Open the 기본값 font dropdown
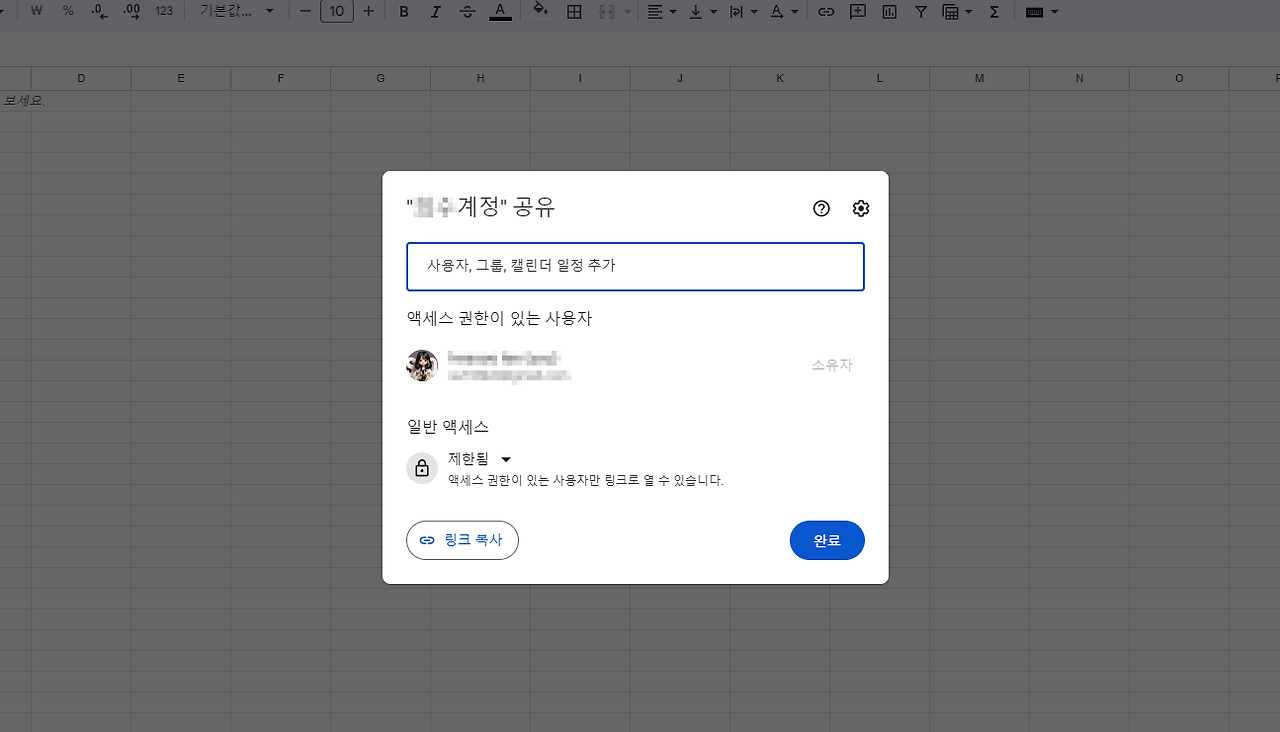 (x=230, y=12)
